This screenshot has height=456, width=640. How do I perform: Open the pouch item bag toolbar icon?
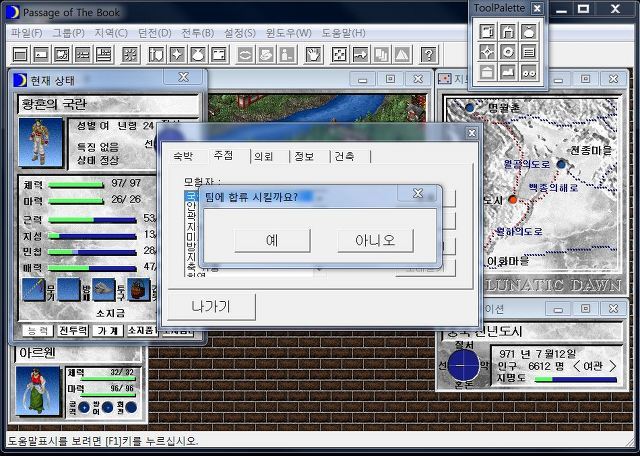click(198, 54)
